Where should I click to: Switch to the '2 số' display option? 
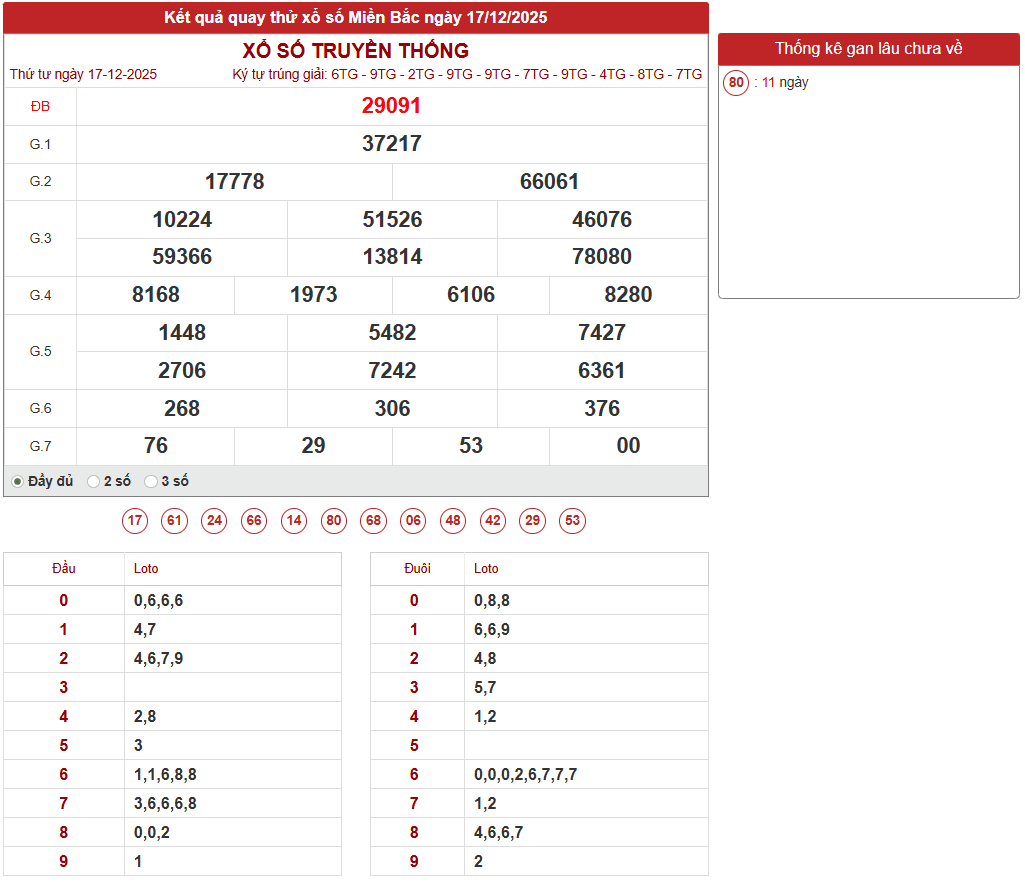tap(94, 482)
